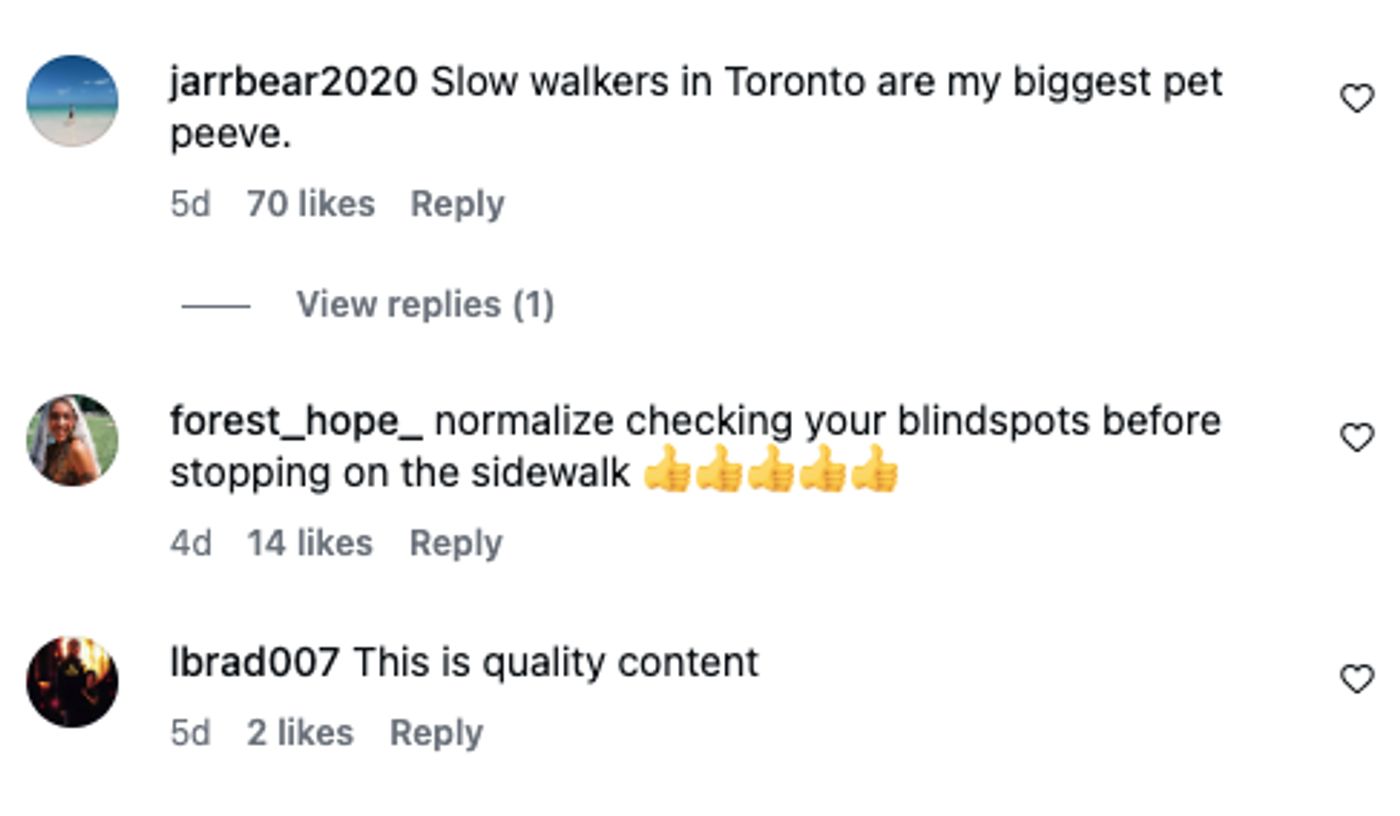This screenshot has height=816, width=1400.
Task: Heart the "This is quality content" comment
Action: 1356,679
